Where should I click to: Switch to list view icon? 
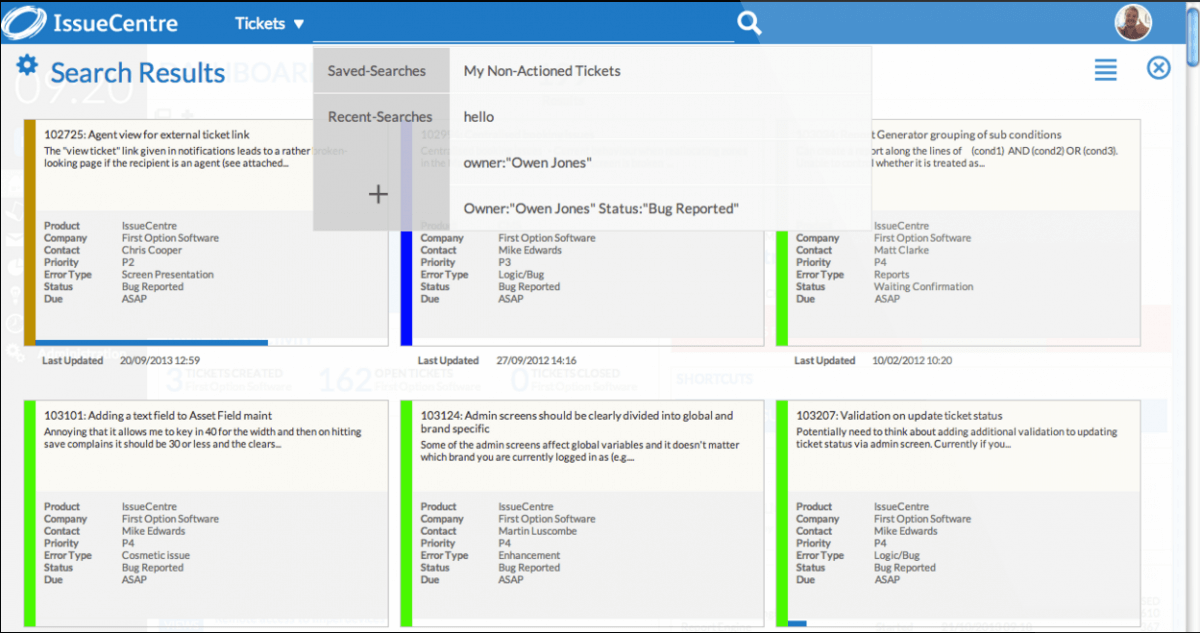tap(1105, 69)
